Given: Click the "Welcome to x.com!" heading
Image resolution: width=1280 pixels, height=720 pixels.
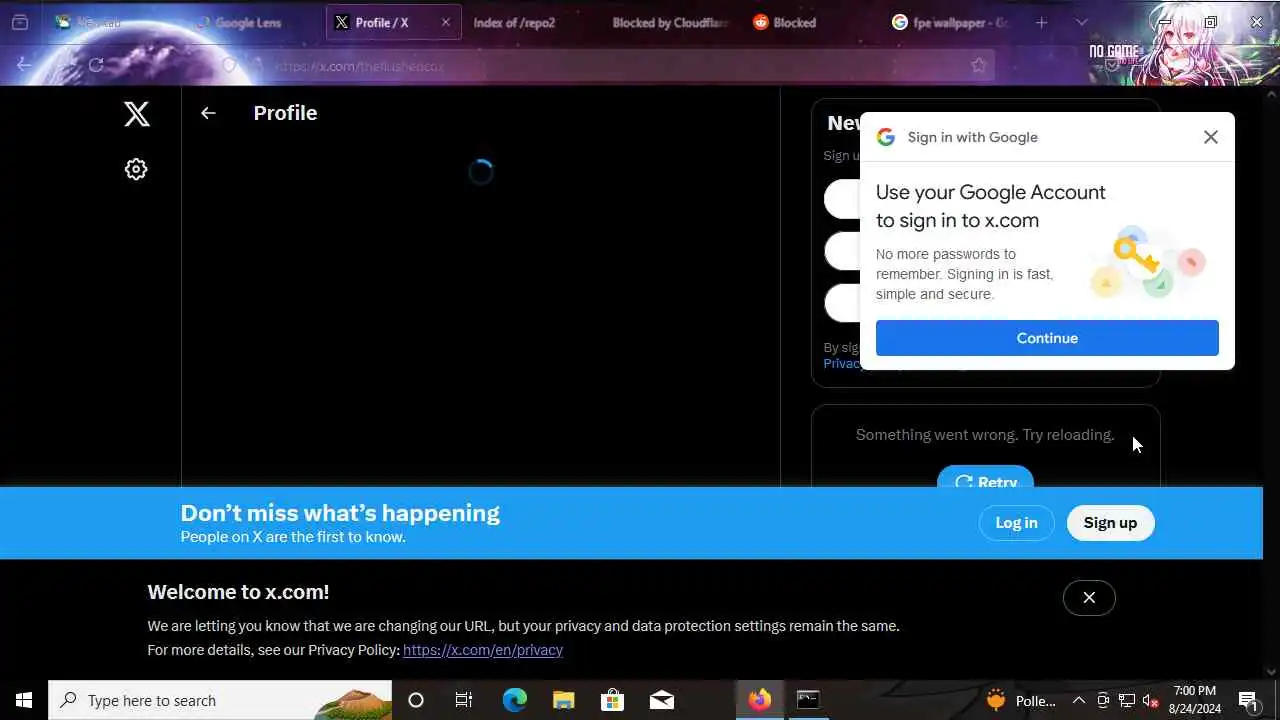Looking at the screenshot, I should [238, 592].
